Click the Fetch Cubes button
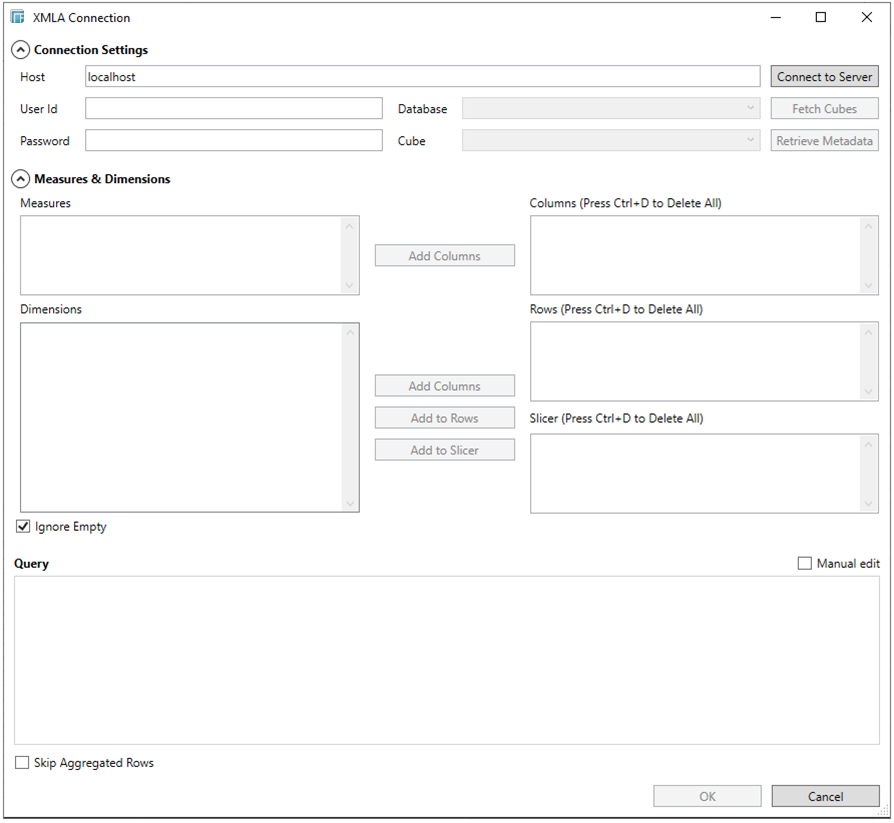 tap(825, 109)
